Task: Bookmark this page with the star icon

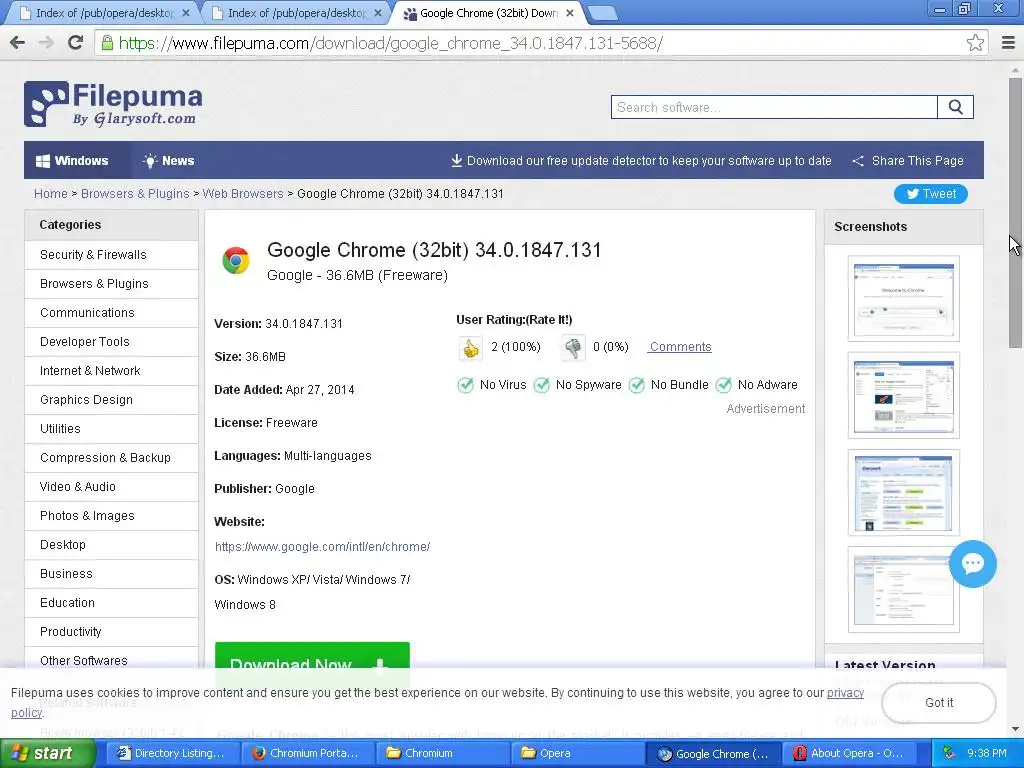Action: [975, 43]
